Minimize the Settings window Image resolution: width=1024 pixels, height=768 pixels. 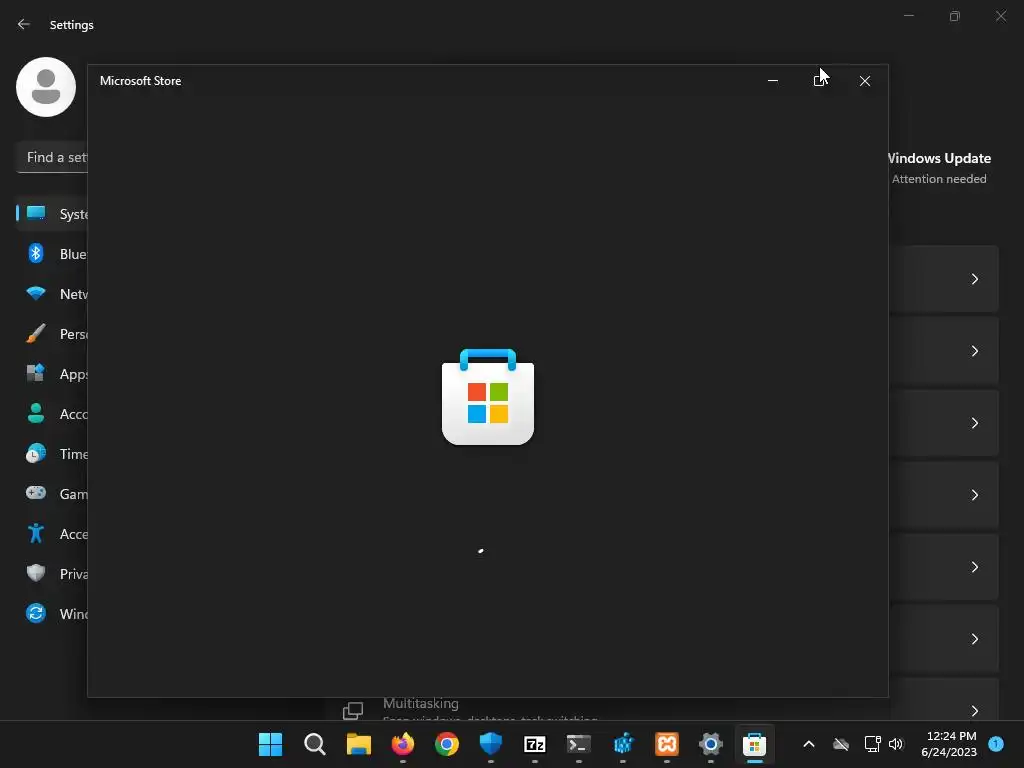tap(908, 16)
